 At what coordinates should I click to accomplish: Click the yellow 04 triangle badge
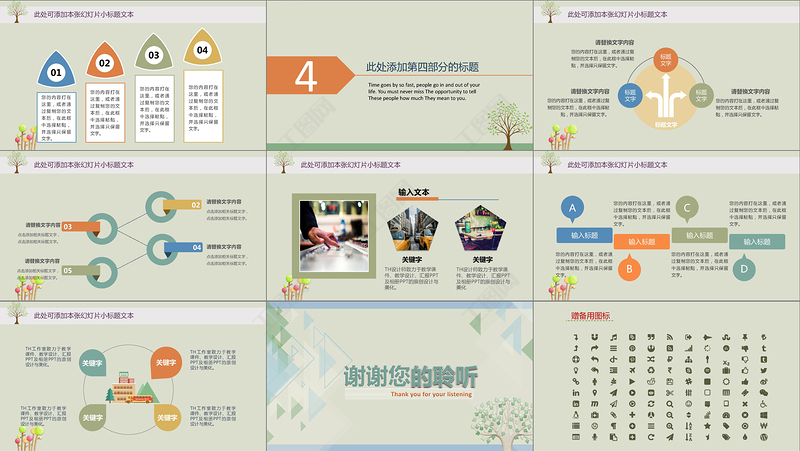point(203,49)
